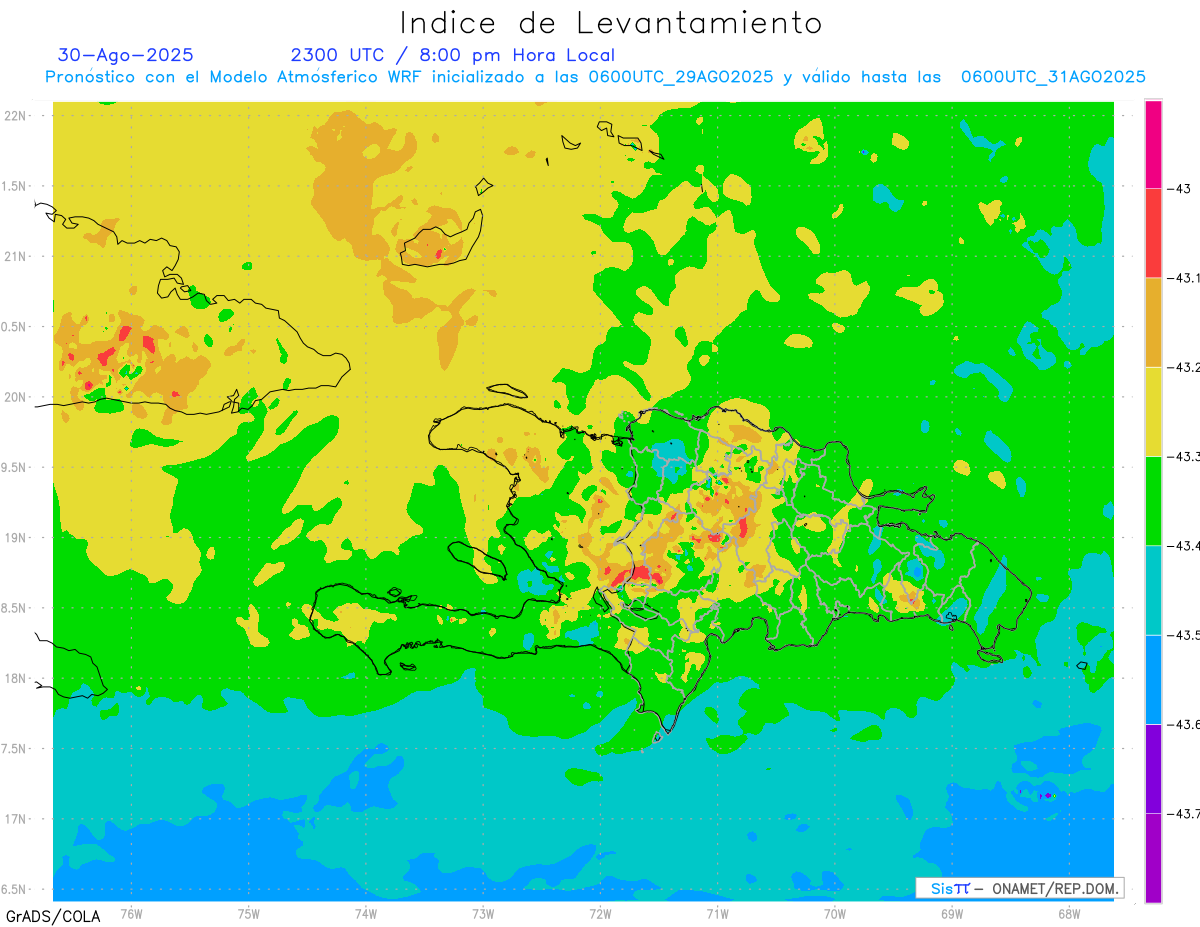This screenshot has width=1200, height=927.
Task: Select the teal color bar segment
Action: pyautogui.click(x=1153, y=590)
